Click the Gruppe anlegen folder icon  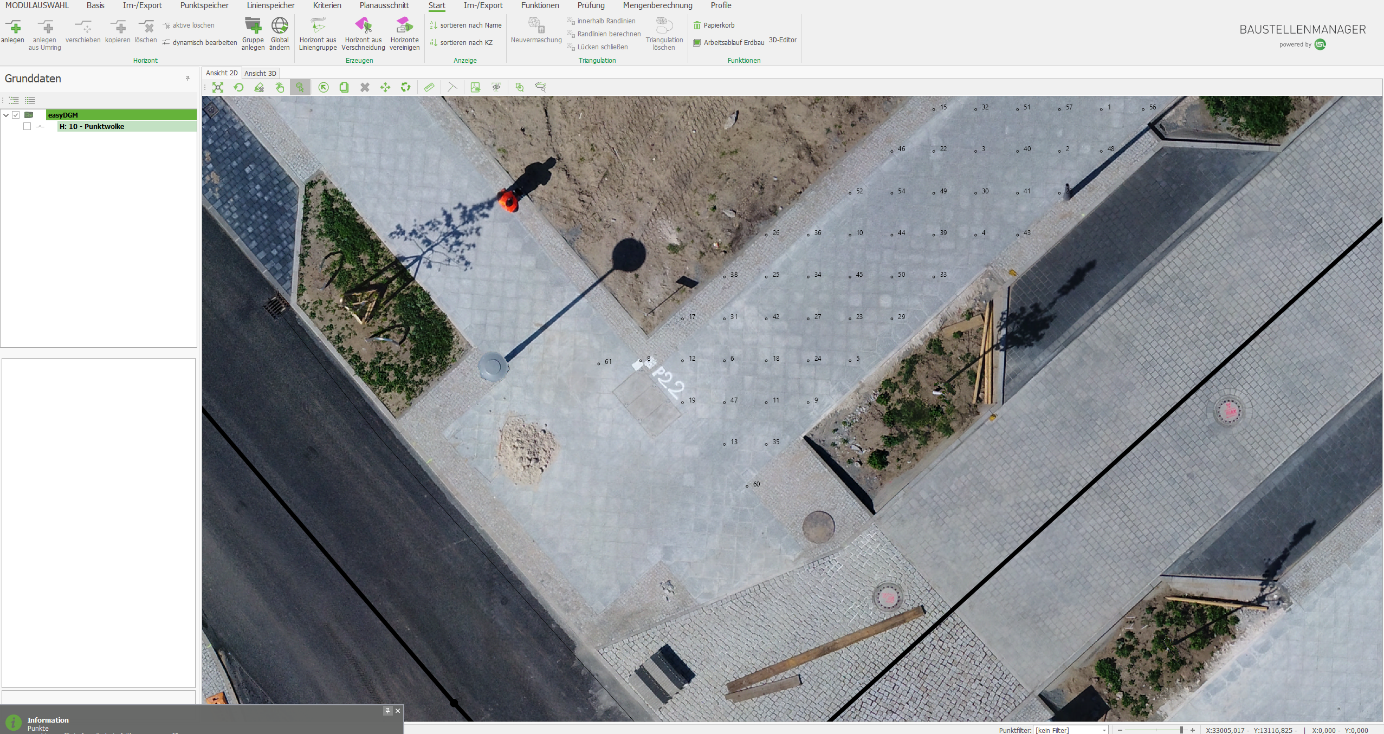[x=253, y=24]
